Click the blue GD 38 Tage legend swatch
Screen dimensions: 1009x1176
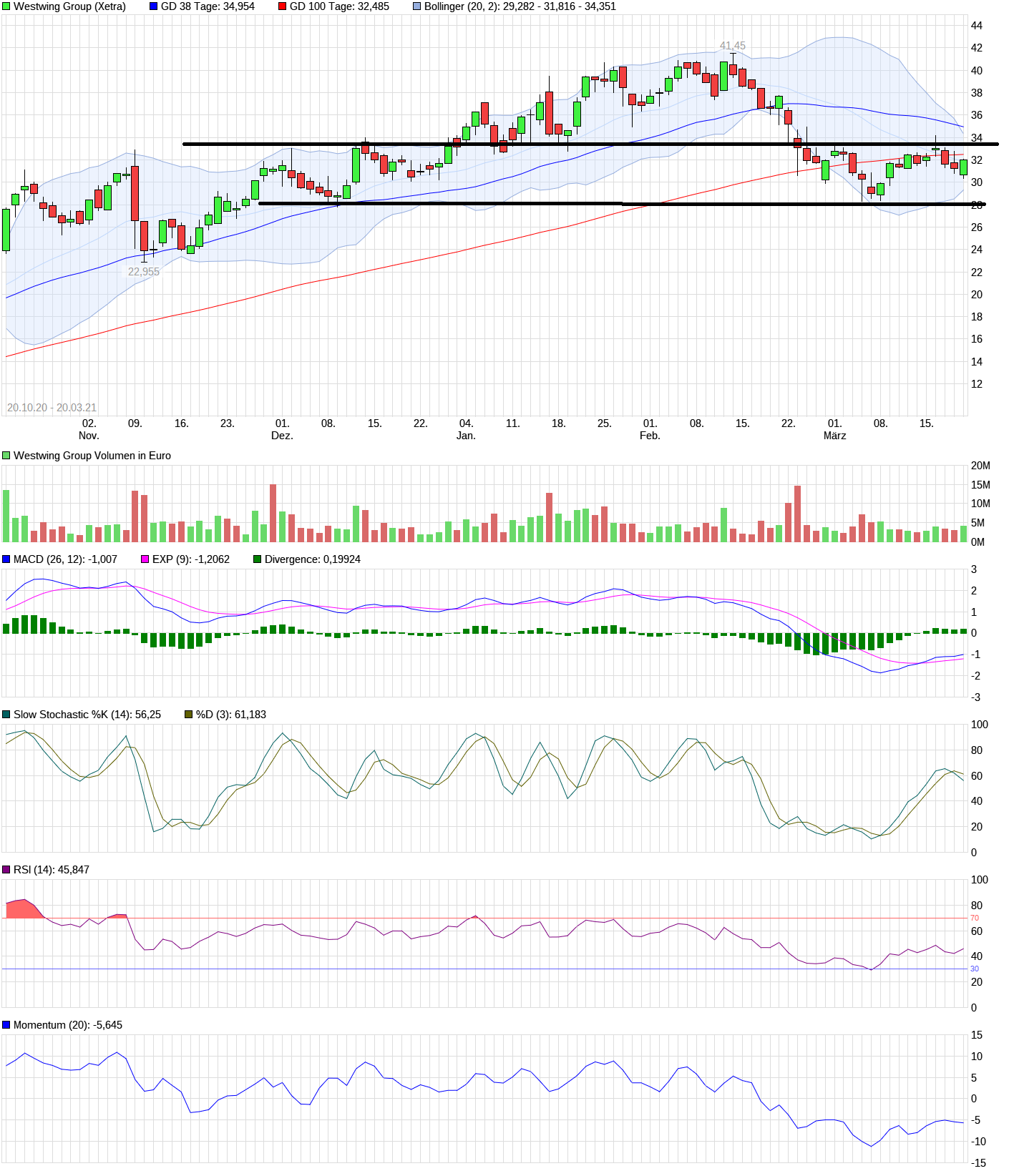tap(153, 6)
